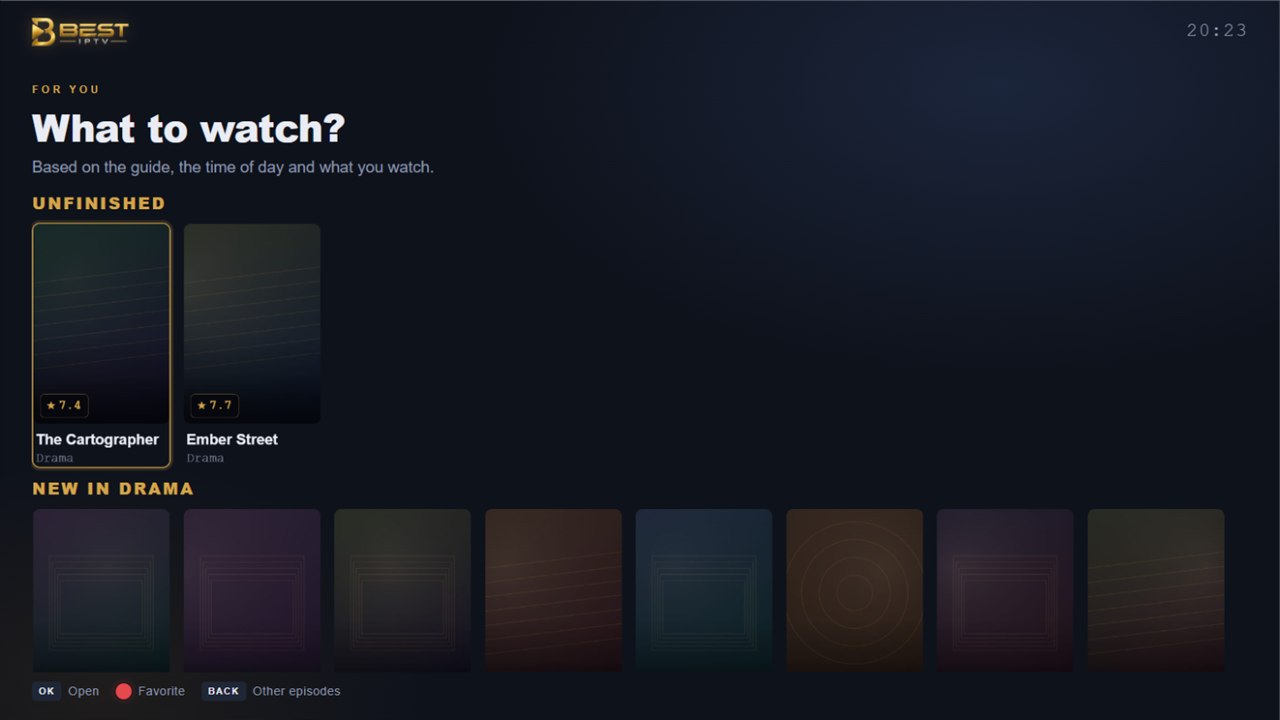Select the second New in Drama poster
Image resolution: width=1280 pixels, height=720 pixels.
[x=252, y=590]
